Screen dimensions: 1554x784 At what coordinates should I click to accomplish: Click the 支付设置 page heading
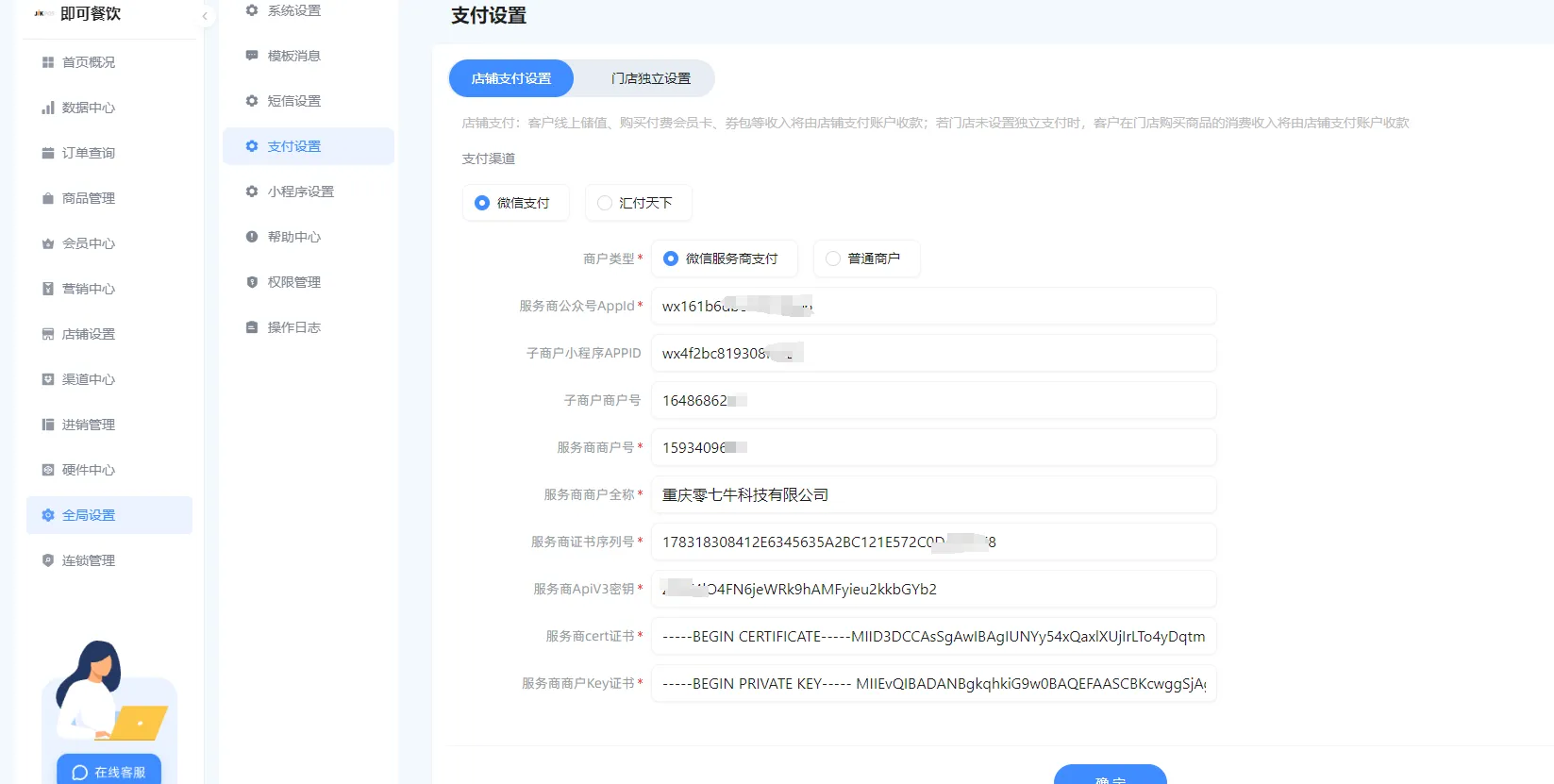[489, 16]
